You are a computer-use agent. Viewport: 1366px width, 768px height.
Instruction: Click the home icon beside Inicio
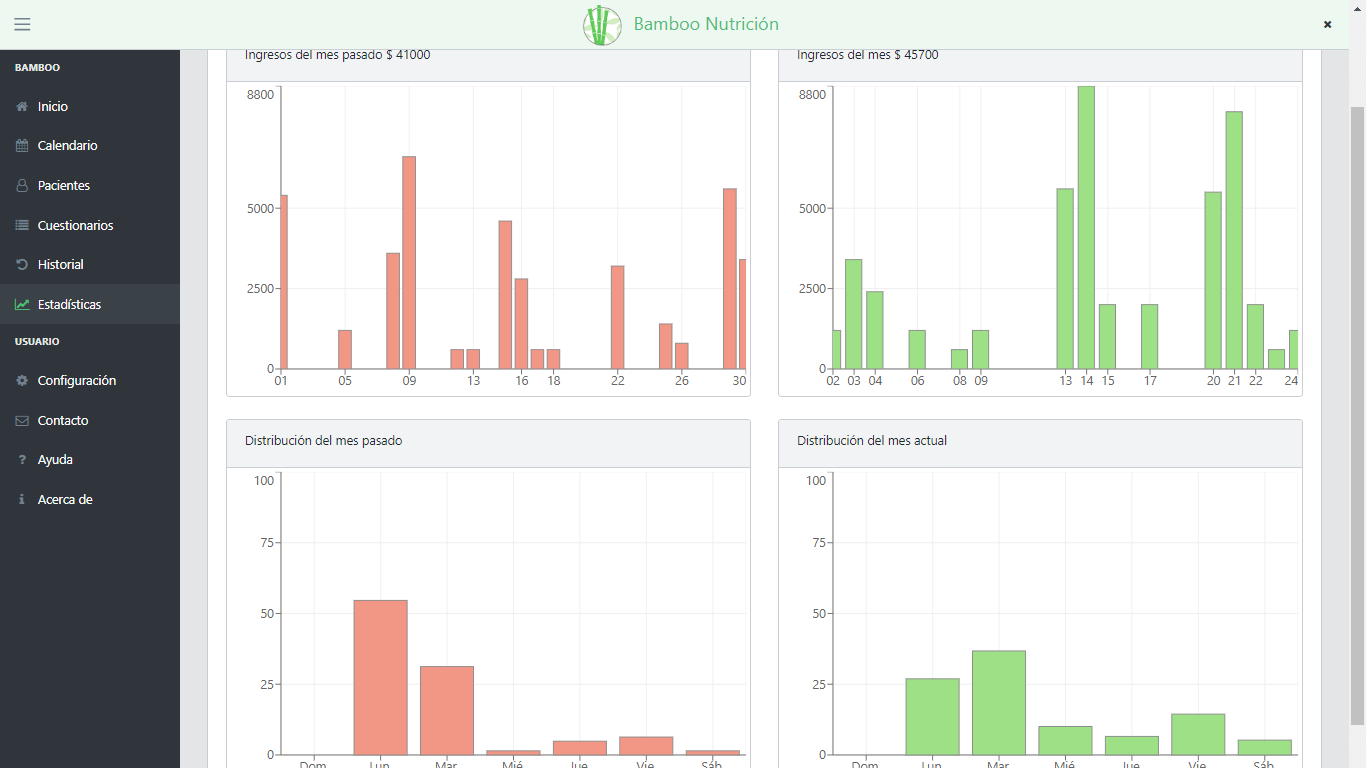pos(22,106)
